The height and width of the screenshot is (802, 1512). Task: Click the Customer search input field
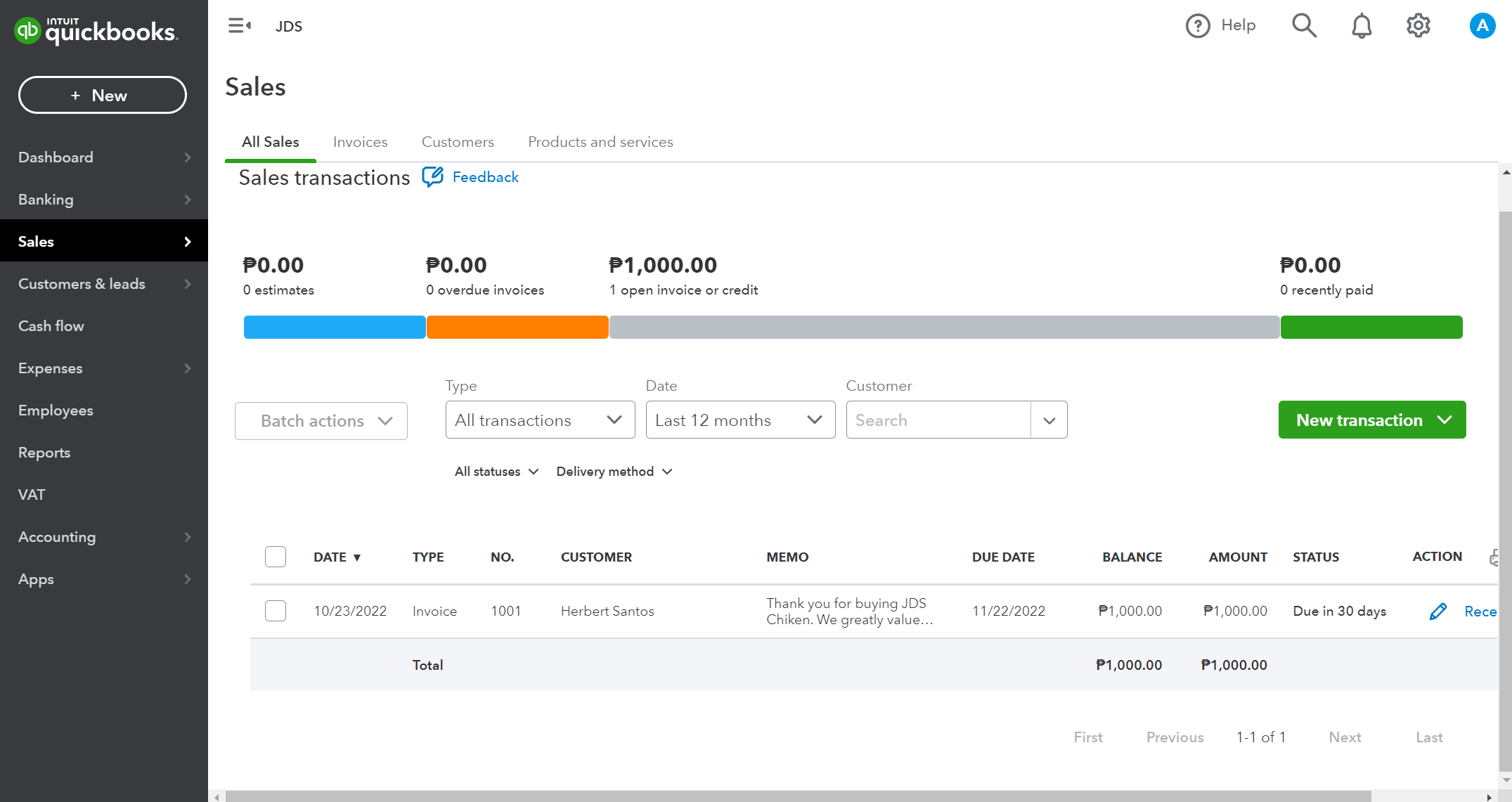point(938,420)
